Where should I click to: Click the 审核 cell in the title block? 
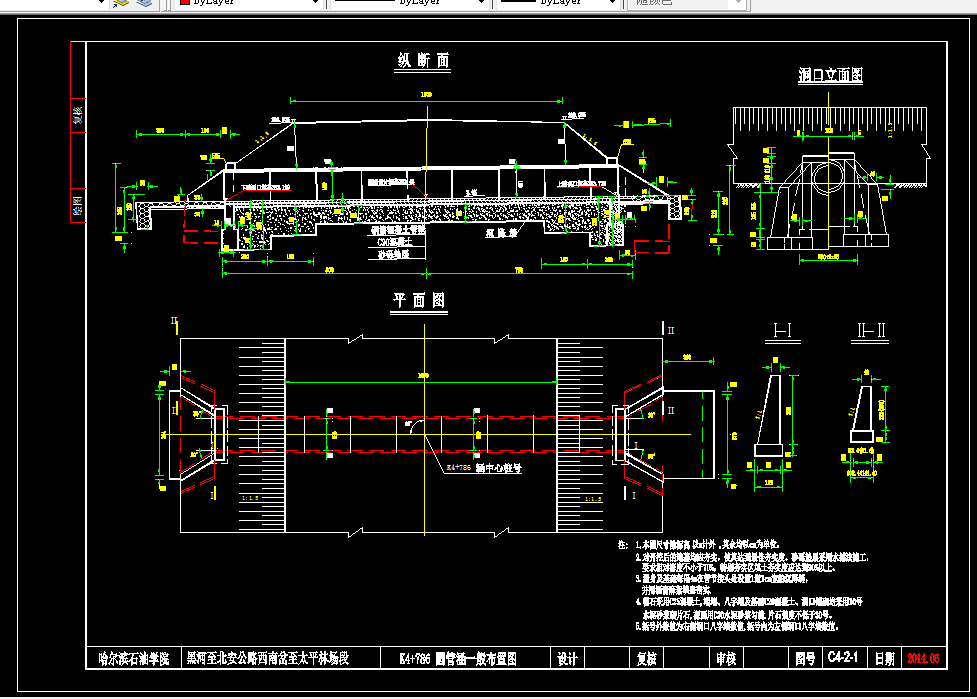[726, 659]
